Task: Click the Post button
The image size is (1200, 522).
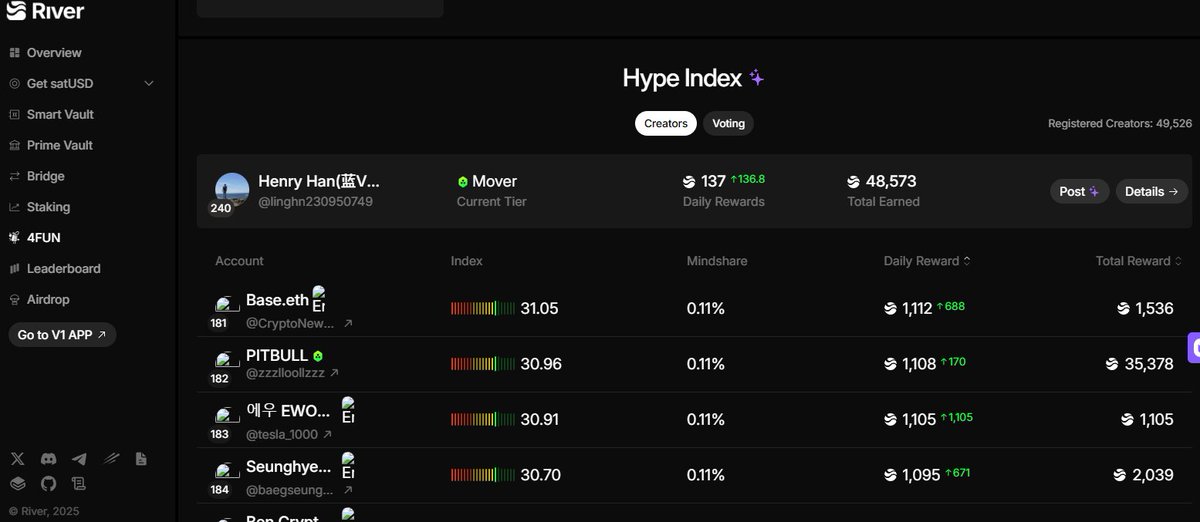Action: pyautogui.click(x=1079, y=192)
